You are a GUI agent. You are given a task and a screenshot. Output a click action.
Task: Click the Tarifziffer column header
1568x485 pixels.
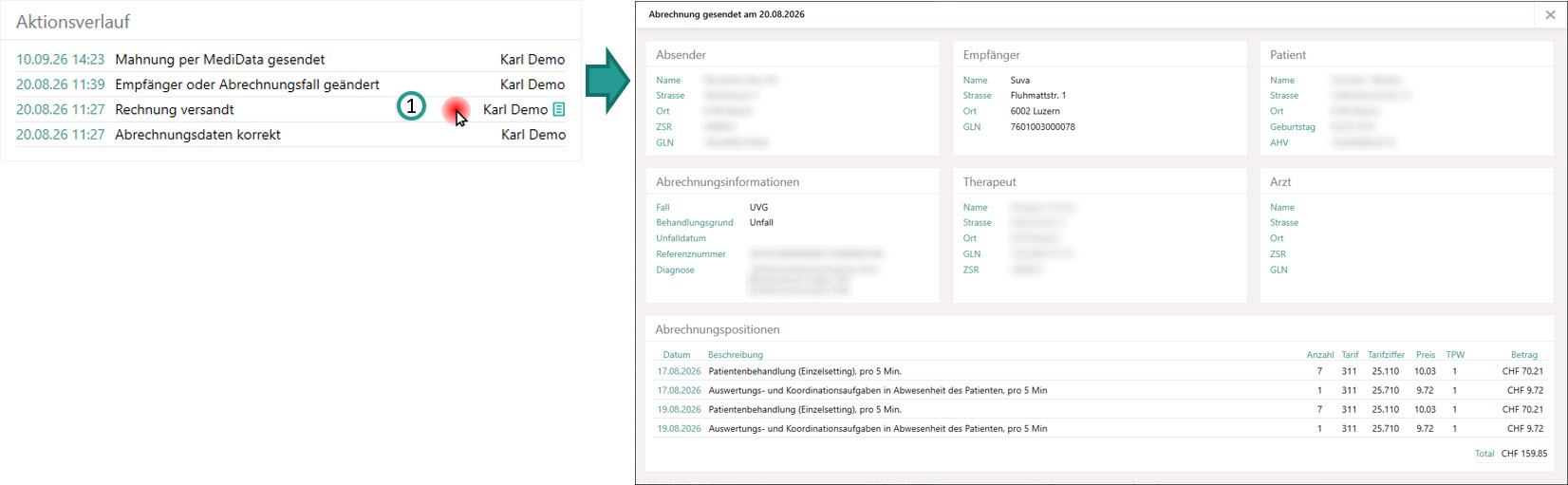1386,355
